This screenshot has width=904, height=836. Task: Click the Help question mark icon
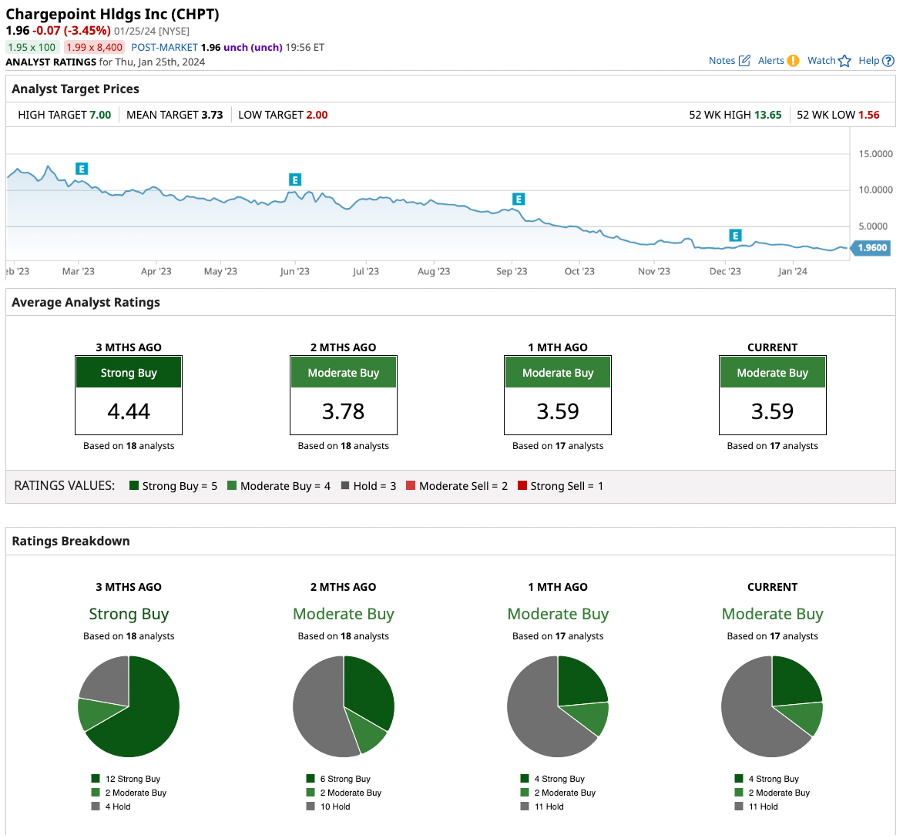[888, 61]
